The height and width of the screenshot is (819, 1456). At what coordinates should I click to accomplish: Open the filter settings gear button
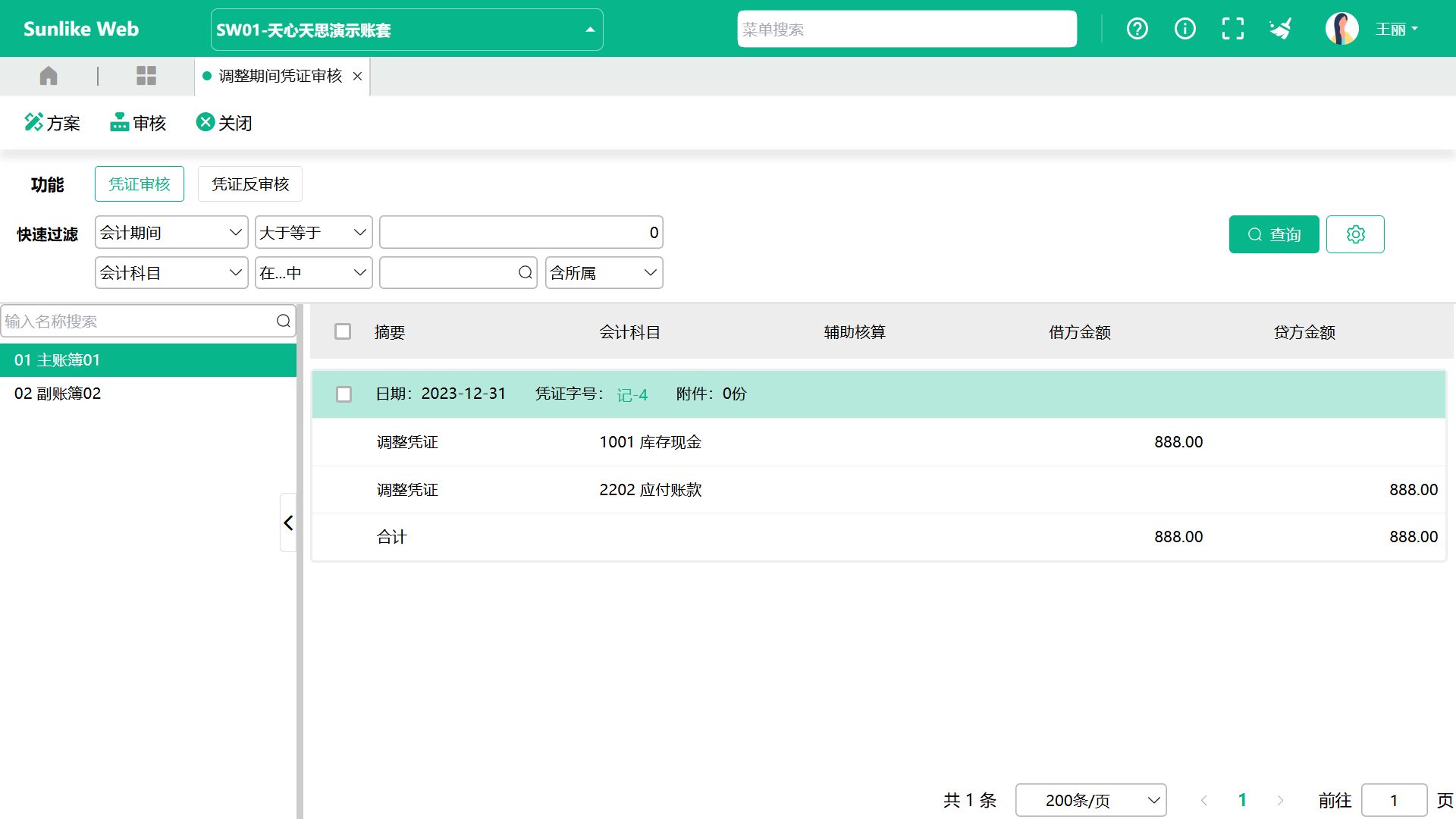[1355, 234]
